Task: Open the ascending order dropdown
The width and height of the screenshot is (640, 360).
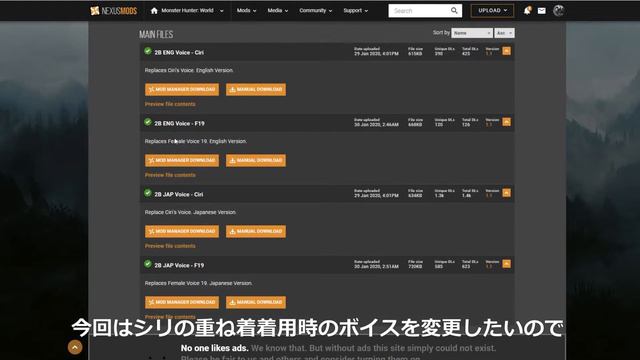Action: click(504, 33)
